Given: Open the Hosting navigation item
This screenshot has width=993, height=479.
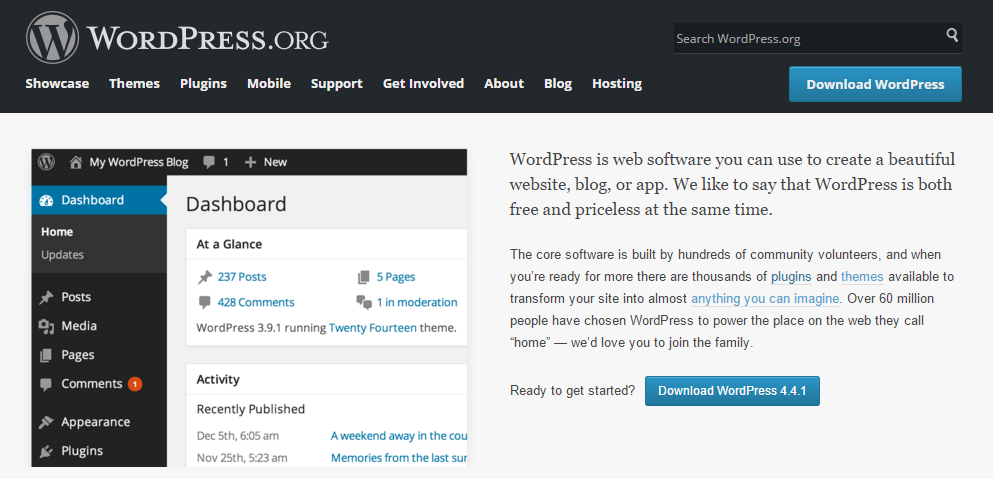Looking at the screenshot, I should coord(617,84).
